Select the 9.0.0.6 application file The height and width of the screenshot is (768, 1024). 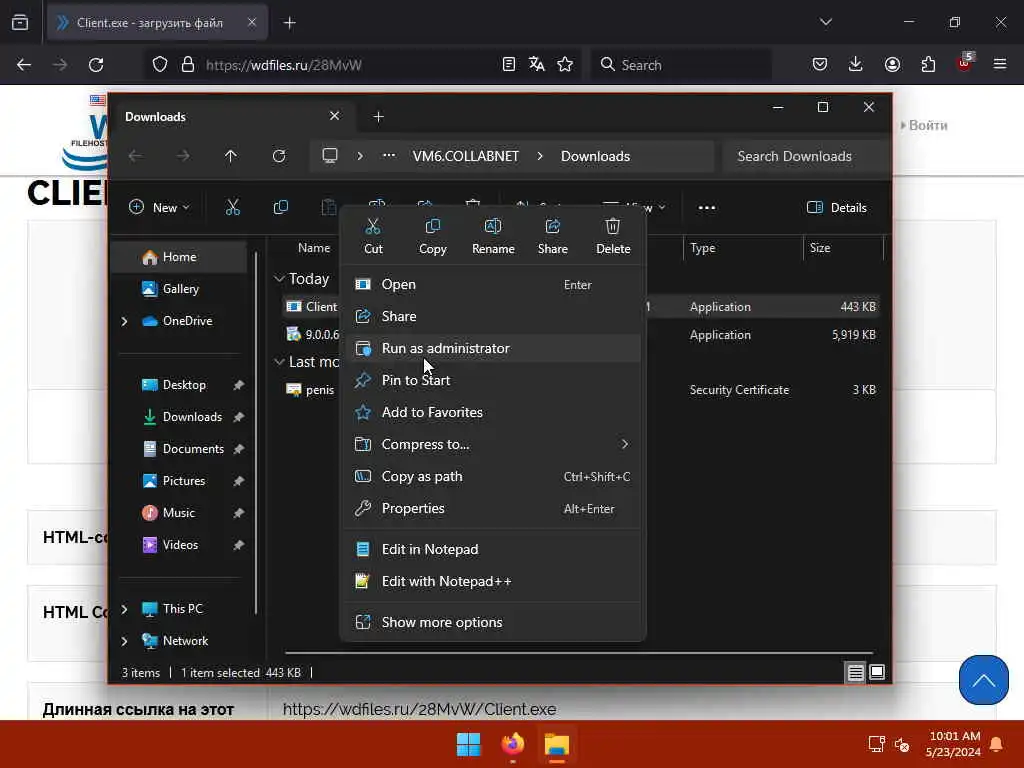click(x=313, y=335)
